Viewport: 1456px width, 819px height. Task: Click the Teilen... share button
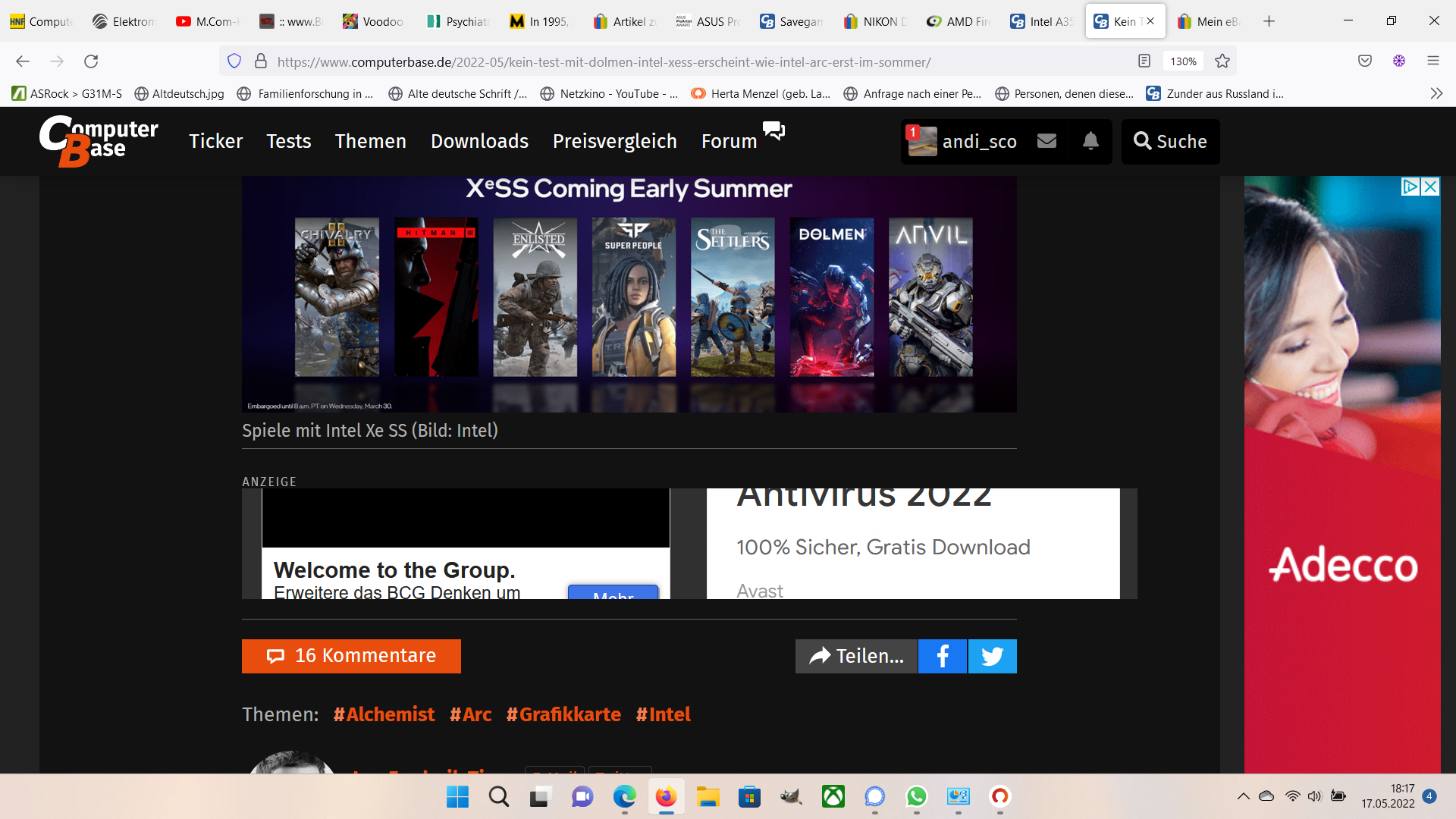(856, 656)
